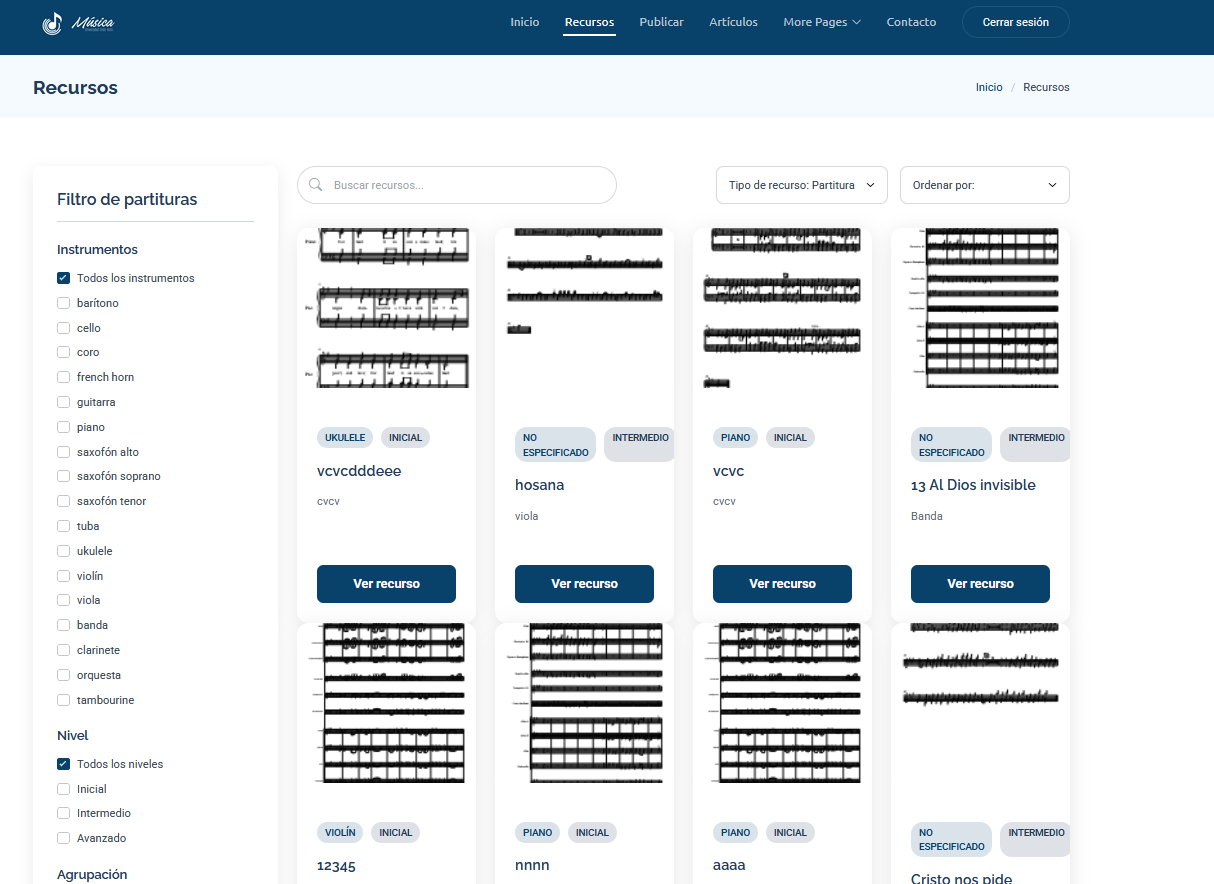The width and height of the screenshot is (1214, 884).
Task: Select the Intermedio level filter
Action: (x=63, y=813)
